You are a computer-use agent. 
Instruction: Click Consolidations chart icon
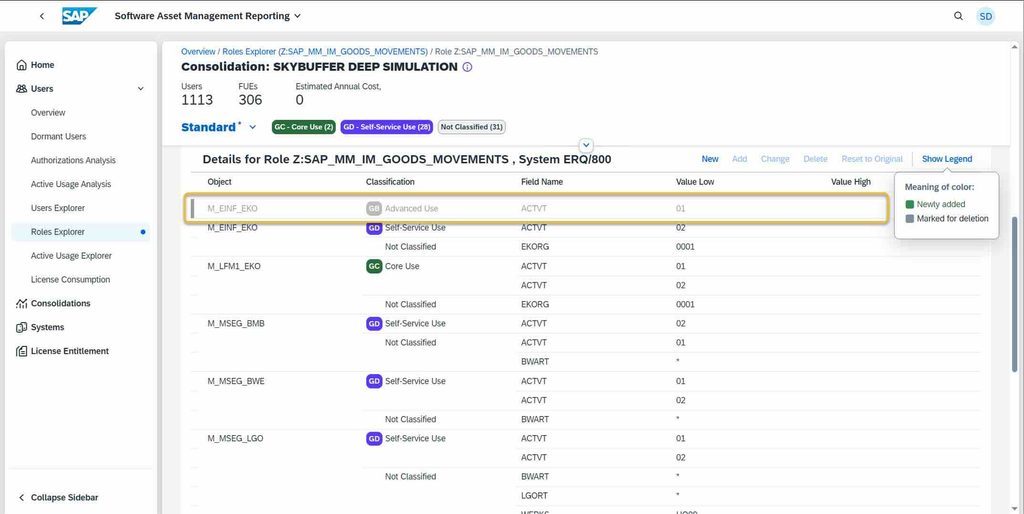[22, 303]
